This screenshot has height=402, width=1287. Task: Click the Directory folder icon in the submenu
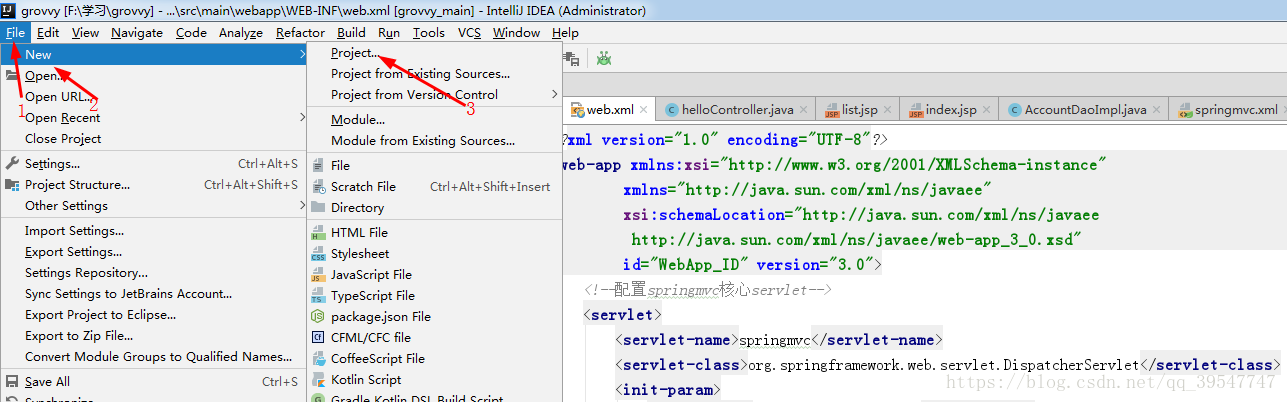pos(318,208)
